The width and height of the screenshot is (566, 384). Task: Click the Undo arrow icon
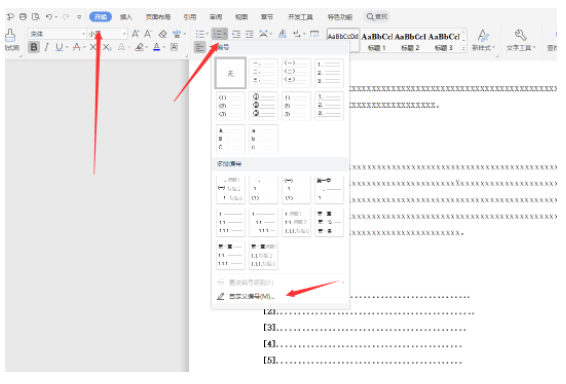49,17
